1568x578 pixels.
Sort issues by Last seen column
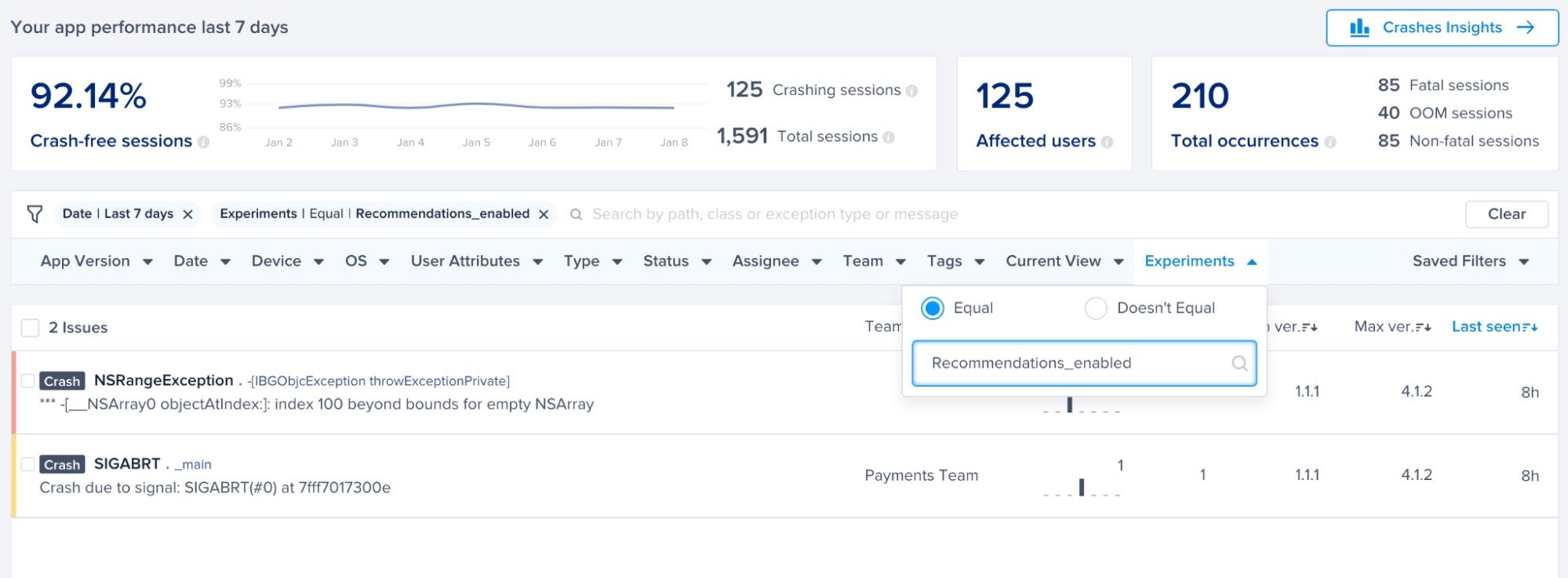pos(1494,327)
